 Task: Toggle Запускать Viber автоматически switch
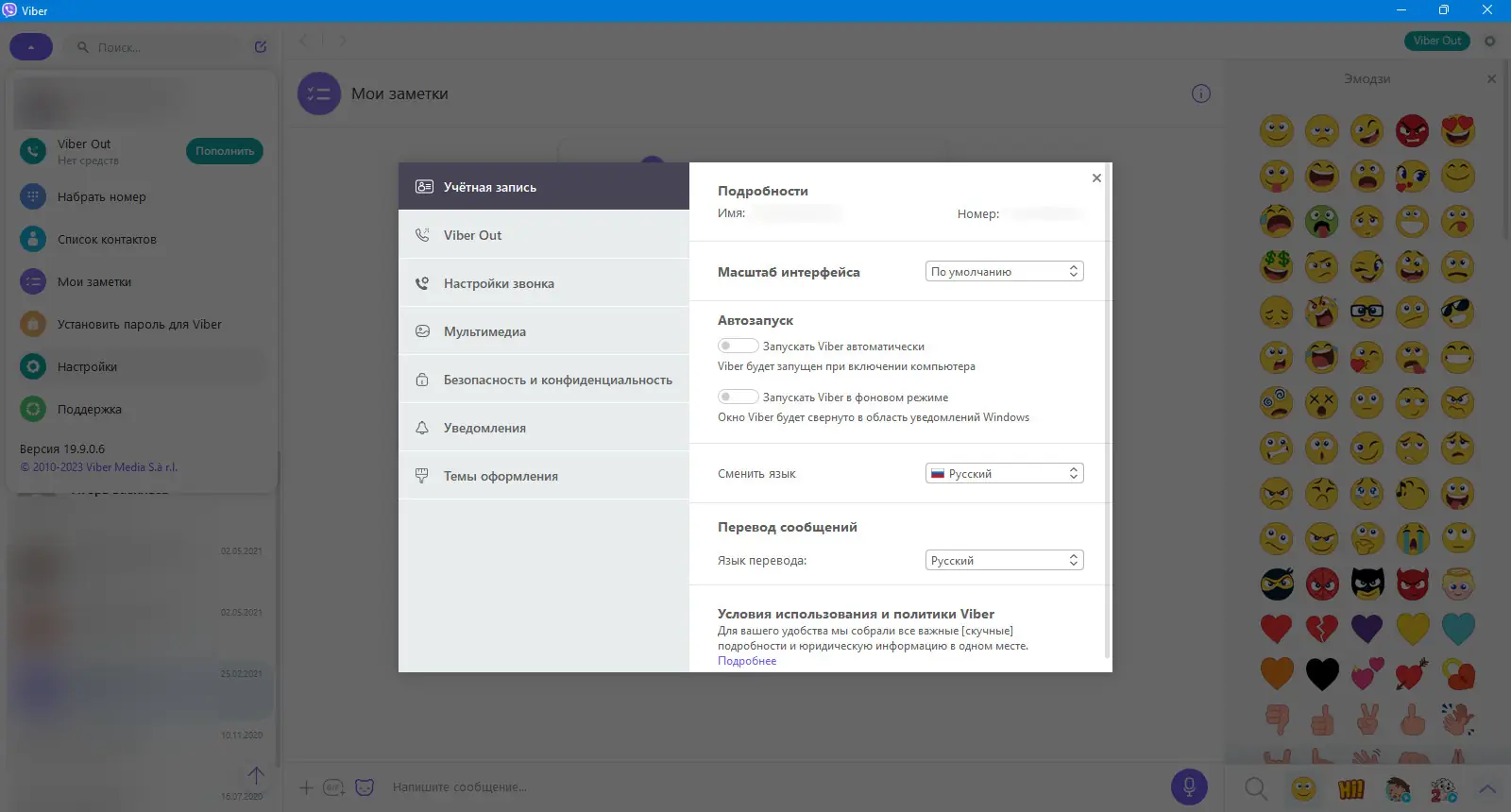click(738, 346)
